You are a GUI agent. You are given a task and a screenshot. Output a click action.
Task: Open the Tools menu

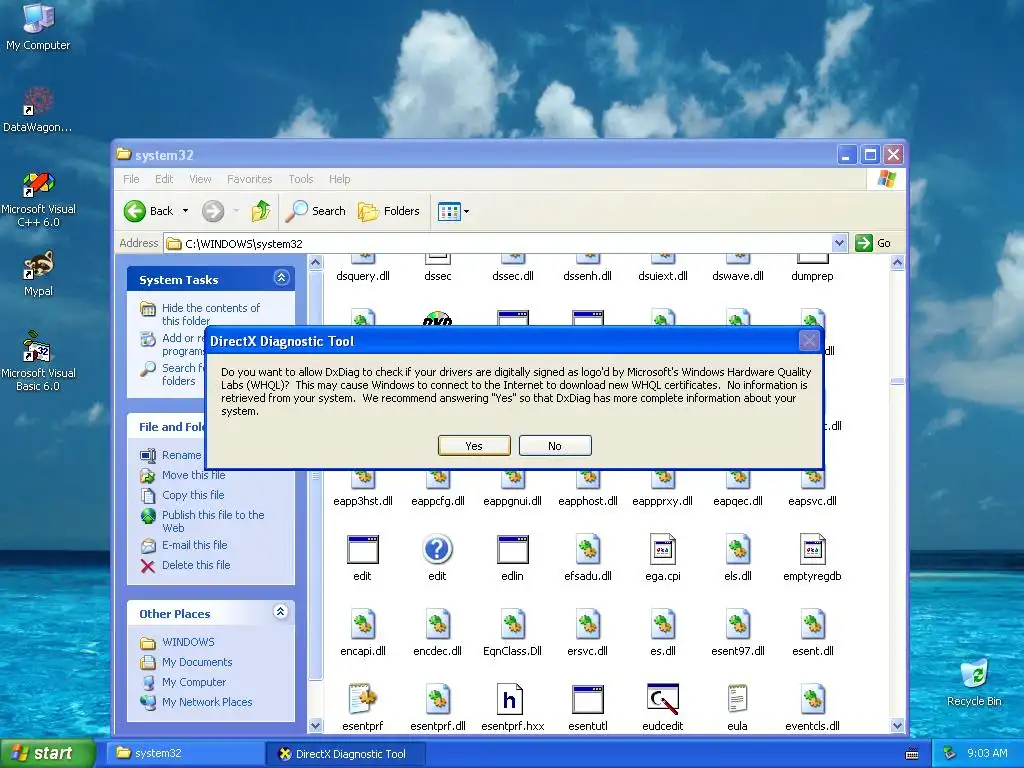coord(301,179)
